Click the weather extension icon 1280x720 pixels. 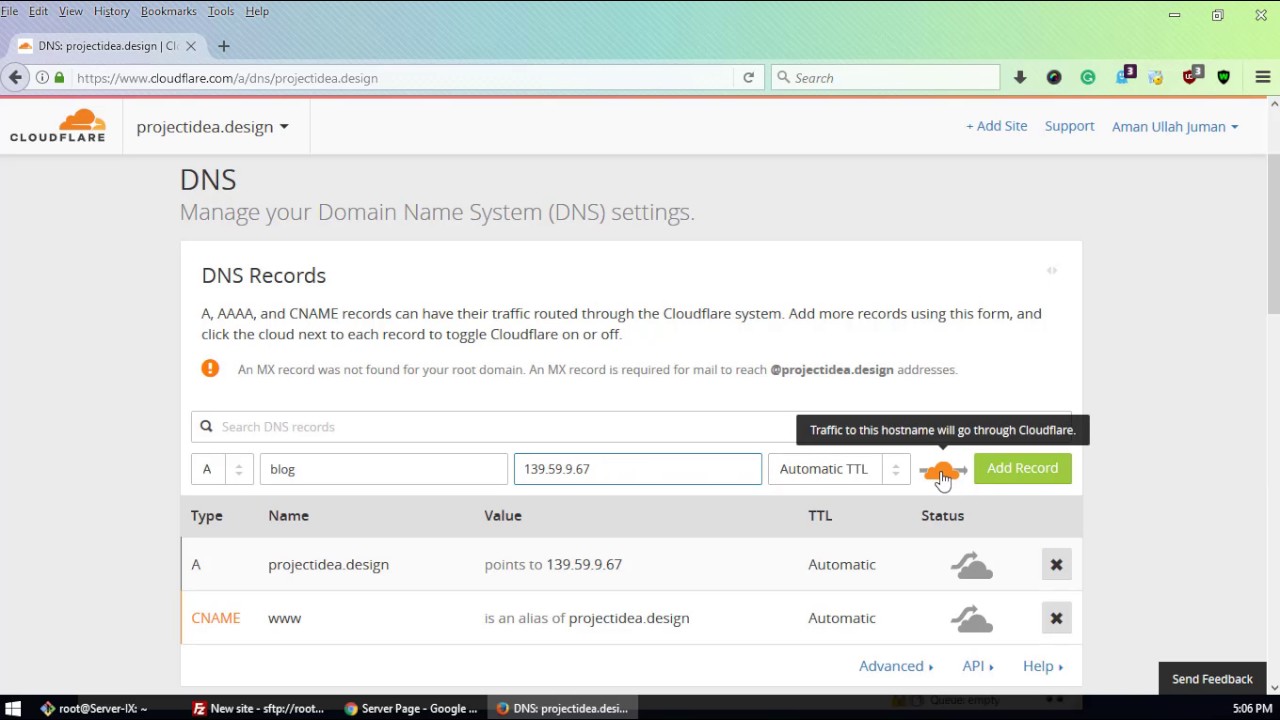1156,78
